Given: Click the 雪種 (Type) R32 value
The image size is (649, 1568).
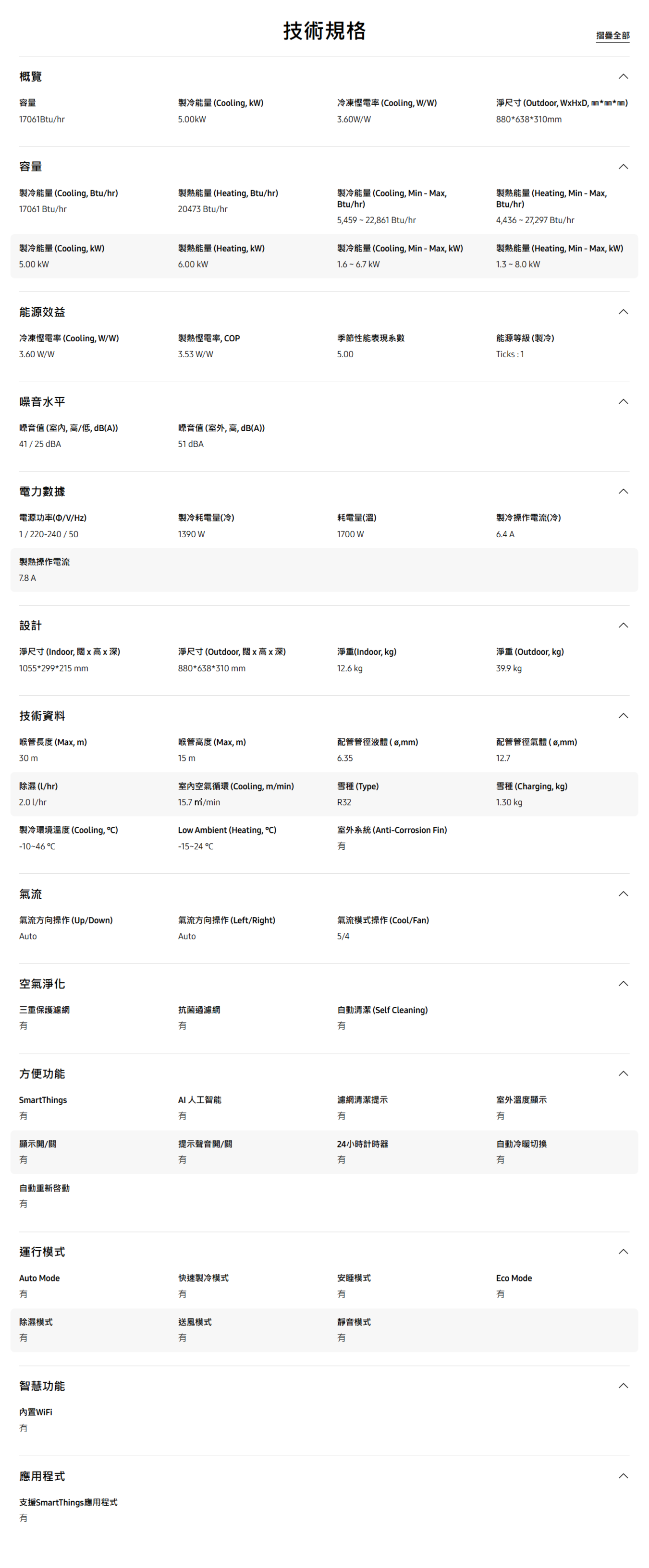Looking at the screenshot, I should point(344,802).
